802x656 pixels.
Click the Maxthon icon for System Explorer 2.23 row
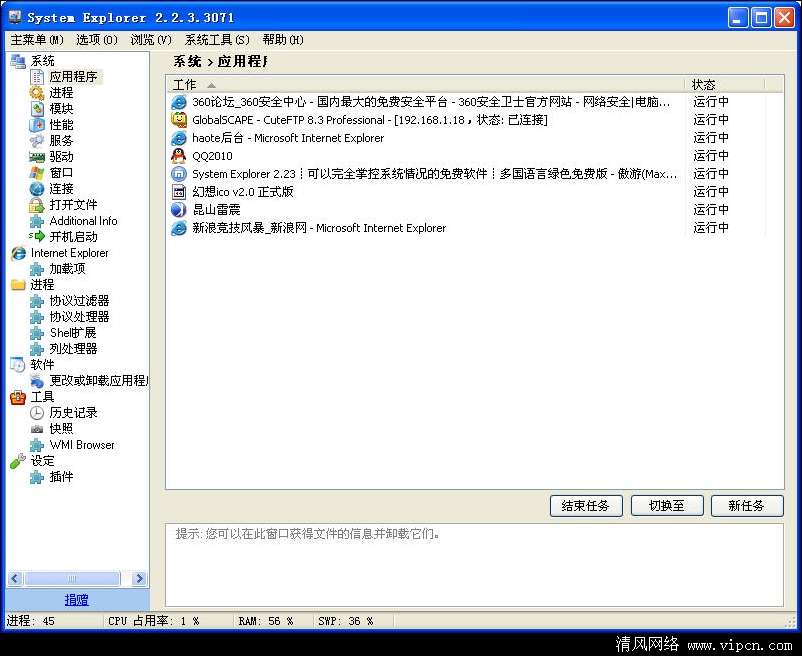tap(179, 174)
